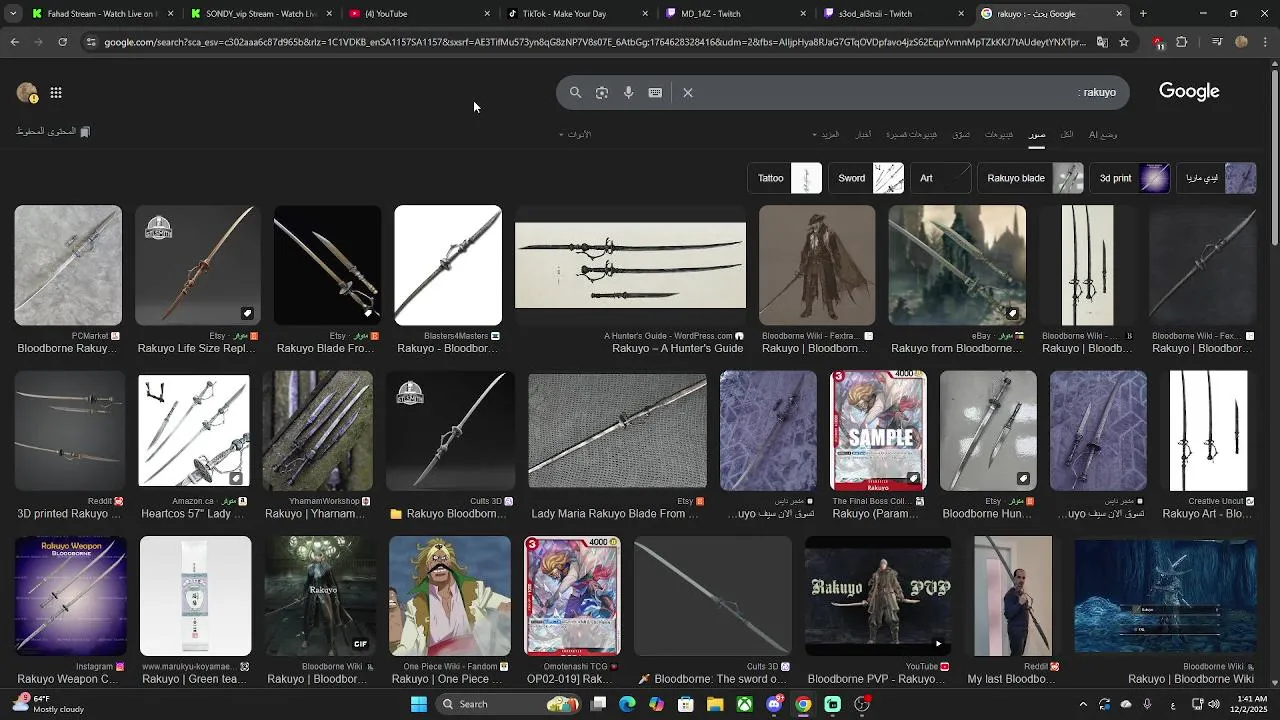Viewport: 1280px width, 720px height.
Task: Open the Lady Maria Rakuyo Blade Etsy image
Action: [617, 431]
